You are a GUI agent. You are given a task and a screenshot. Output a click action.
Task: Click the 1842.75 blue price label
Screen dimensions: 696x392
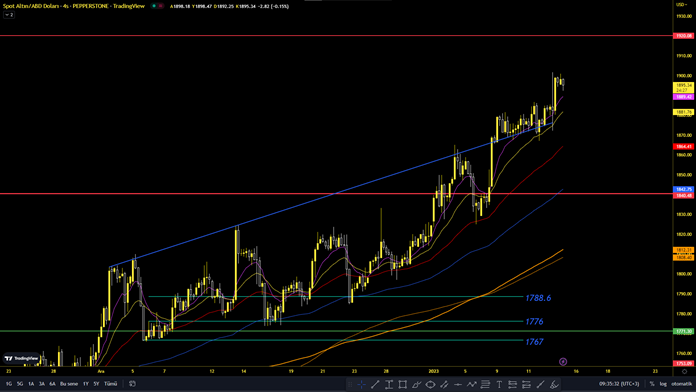[683, 190]
